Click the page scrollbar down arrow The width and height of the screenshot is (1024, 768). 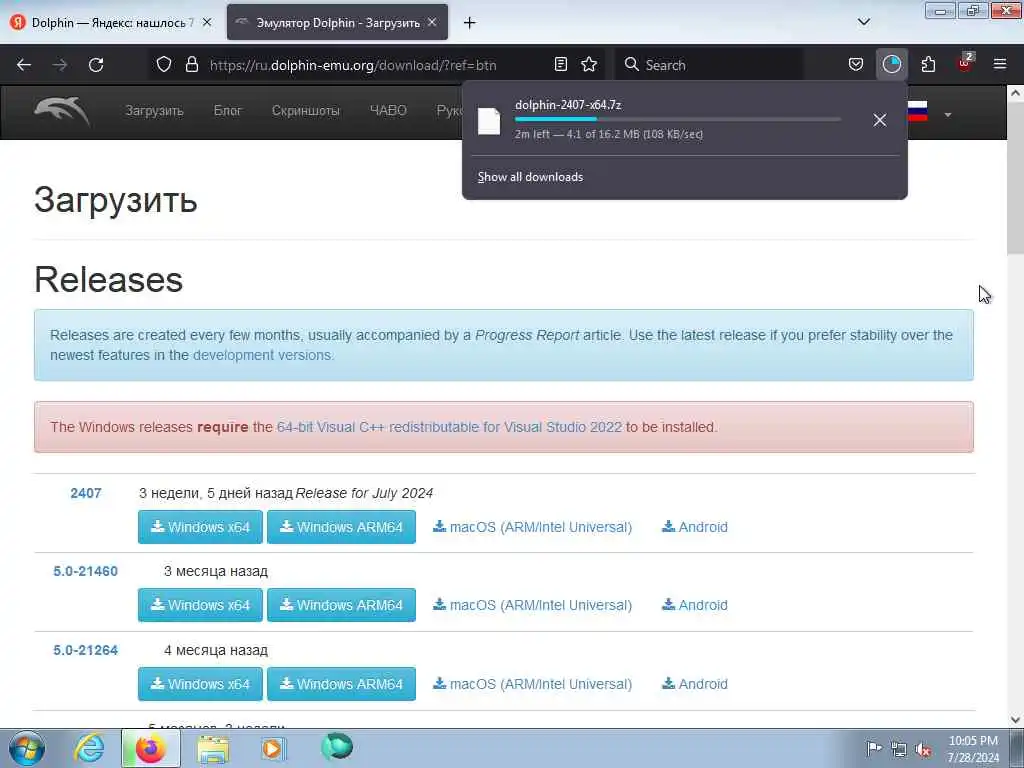tap(1016, 720)
